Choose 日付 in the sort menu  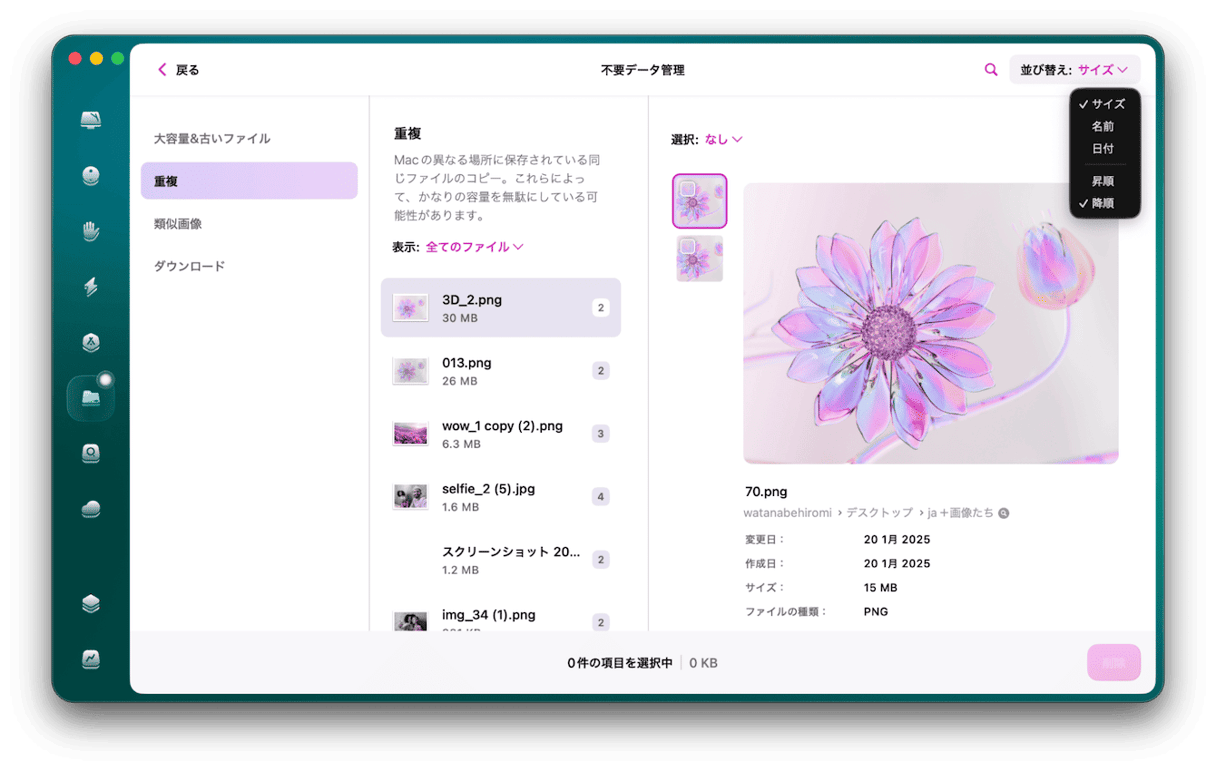tap(1103, 149)
